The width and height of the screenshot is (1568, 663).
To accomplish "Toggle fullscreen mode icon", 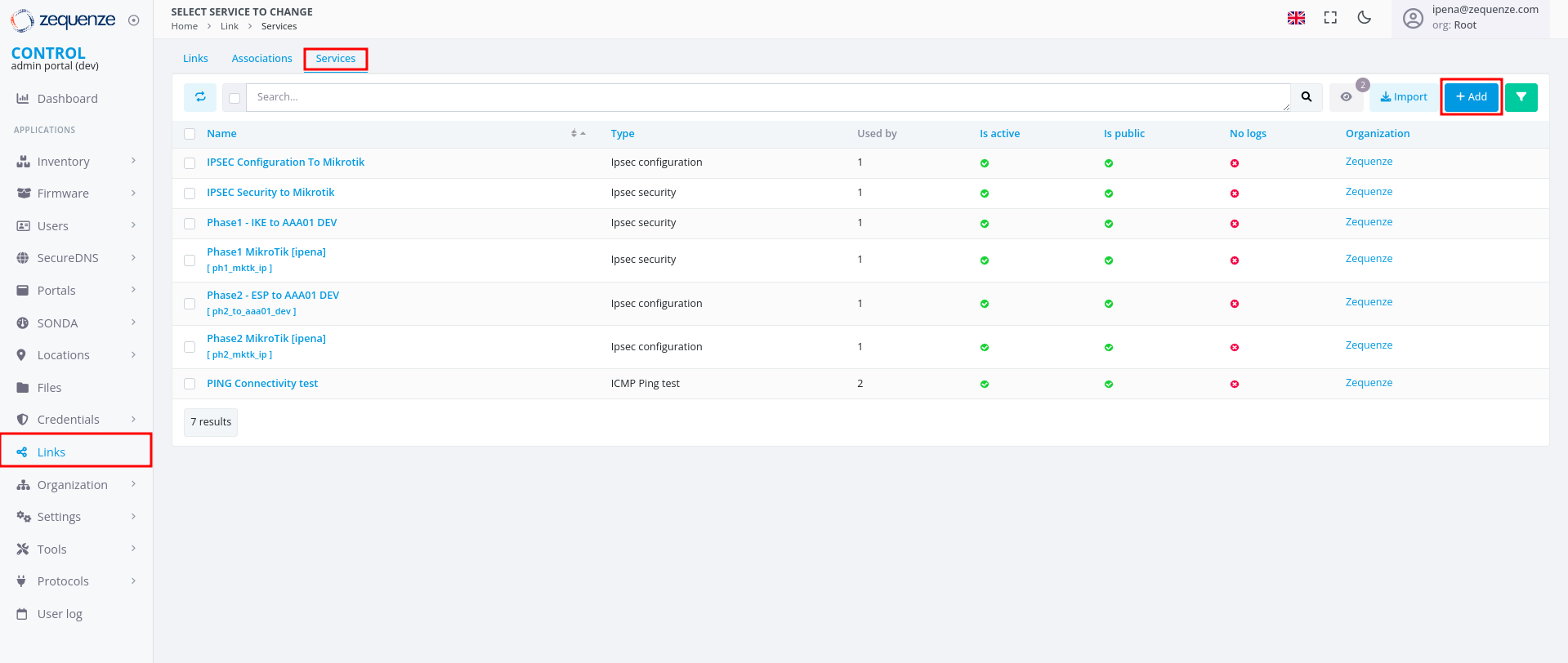I will (1330, 18).
